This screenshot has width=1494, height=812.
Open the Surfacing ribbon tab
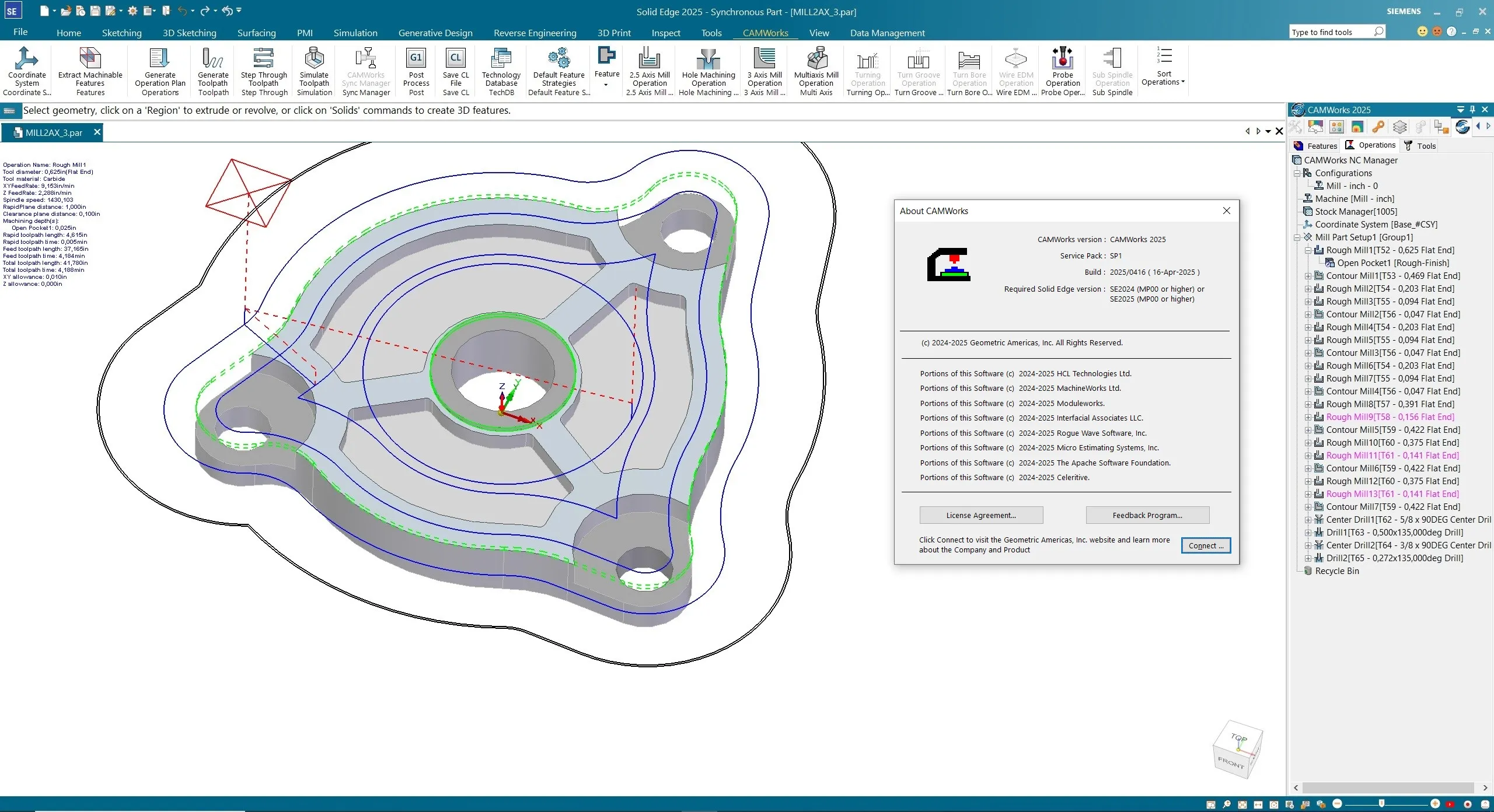[x=256, y=33]
